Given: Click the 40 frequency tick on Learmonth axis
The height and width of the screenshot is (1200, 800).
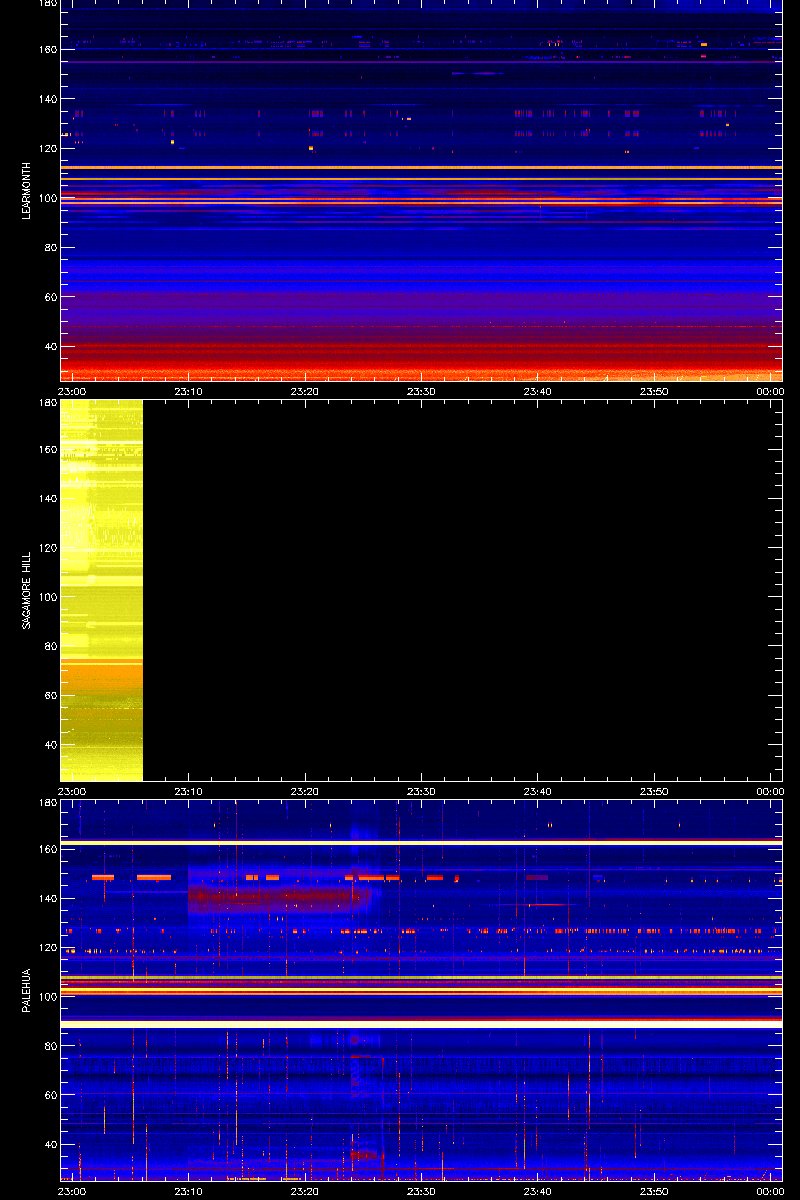Looking at the screenshot, I should click(49, 346).
